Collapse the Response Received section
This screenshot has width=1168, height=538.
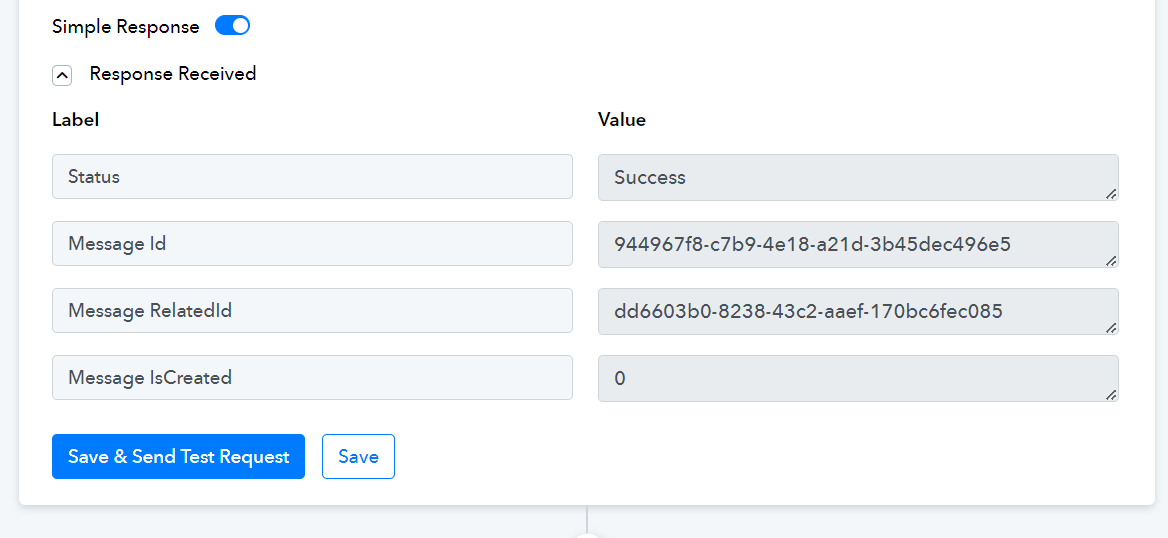pos(62,75)
